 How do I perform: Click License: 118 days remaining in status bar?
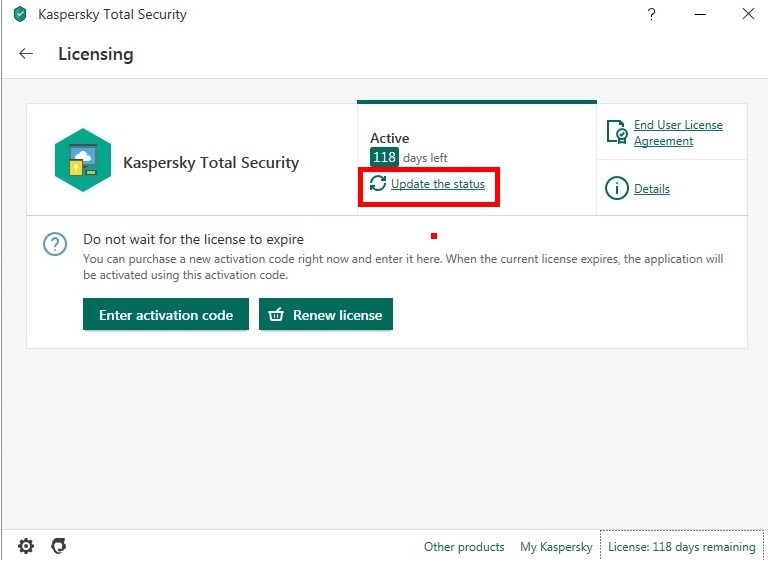682,547
